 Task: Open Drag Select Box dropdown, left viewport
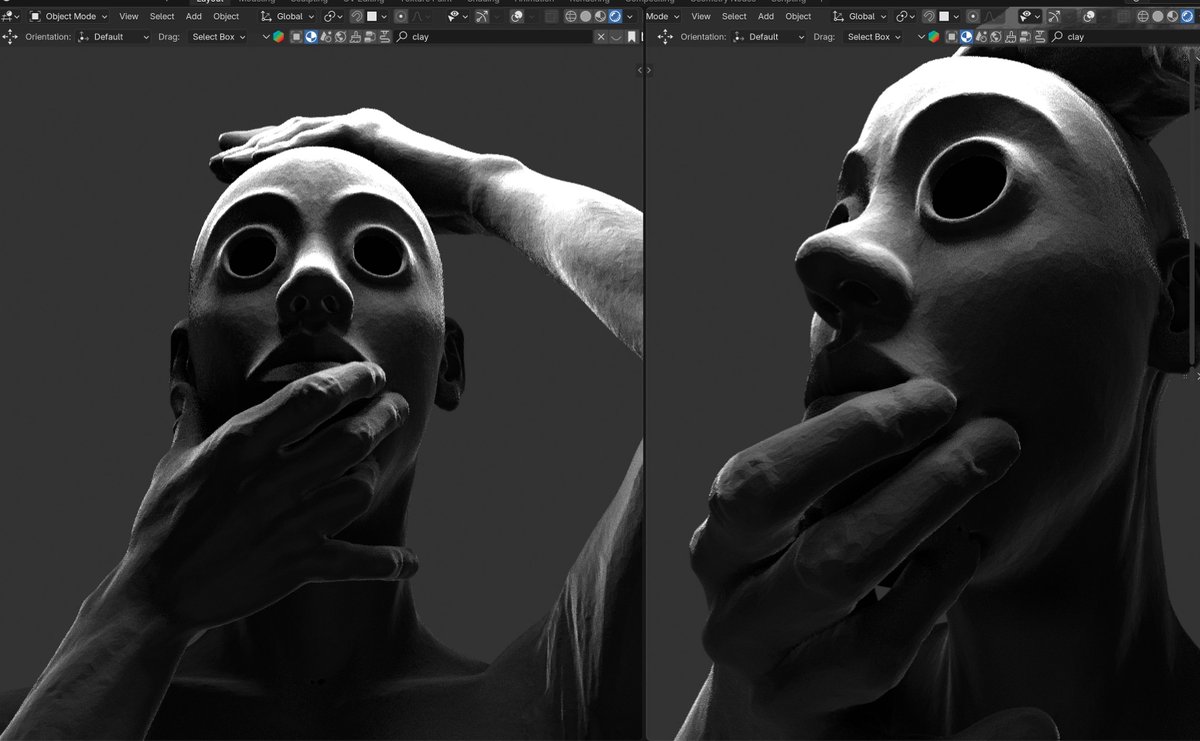(218, 37)
